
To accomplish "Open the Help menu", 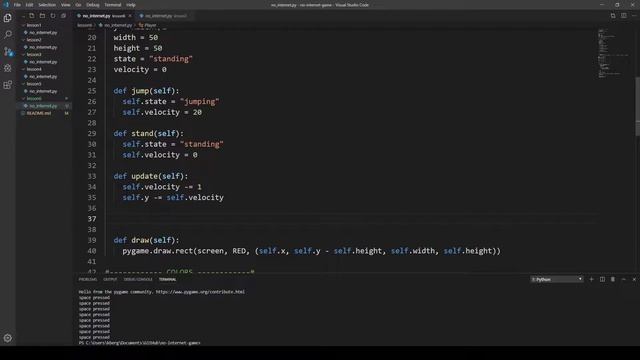I will pos(131,5).
